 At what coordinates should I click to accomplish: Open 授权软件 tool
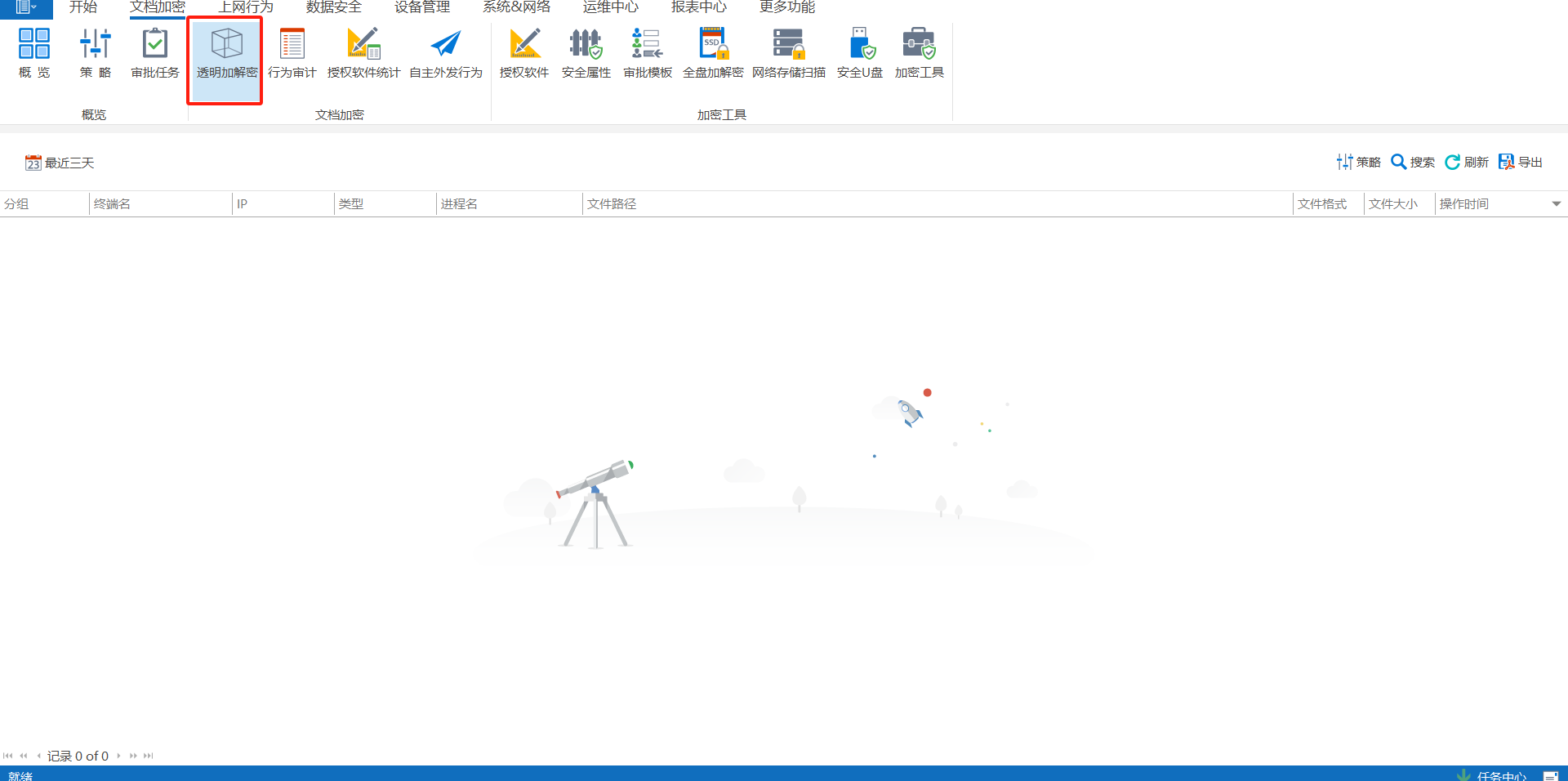[524, 54]
